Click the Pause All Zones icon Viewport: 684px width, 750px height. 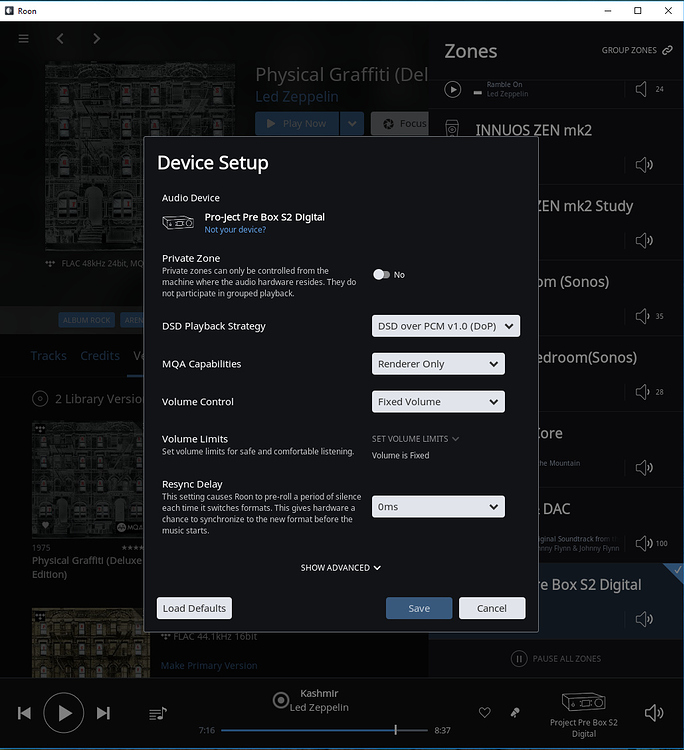coord(519,659)
